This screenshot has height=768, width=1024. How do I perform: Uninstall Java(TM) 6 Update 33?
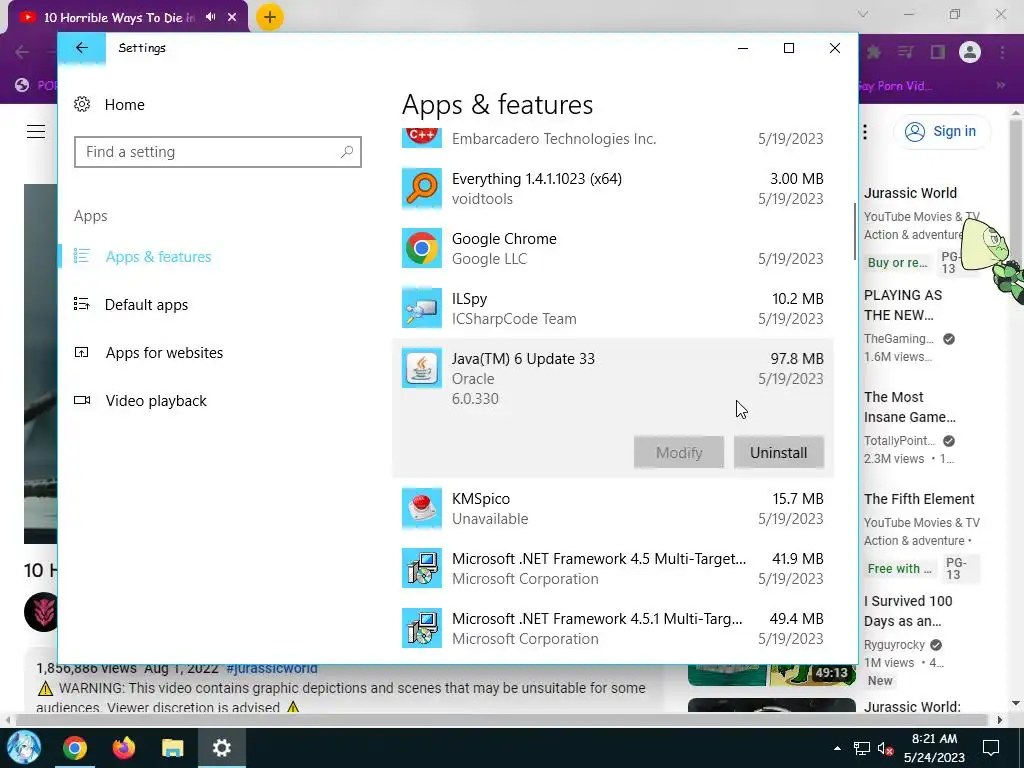(x=778, y=453)
